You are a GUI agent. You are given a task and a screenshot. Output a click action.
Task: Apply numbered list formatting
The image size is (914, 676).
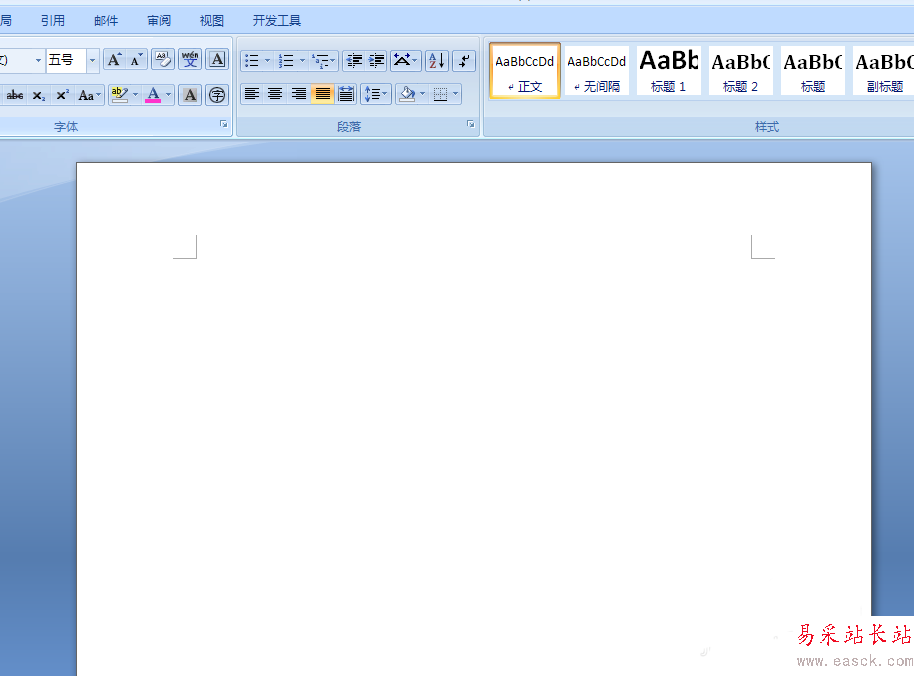click(286, 61)
